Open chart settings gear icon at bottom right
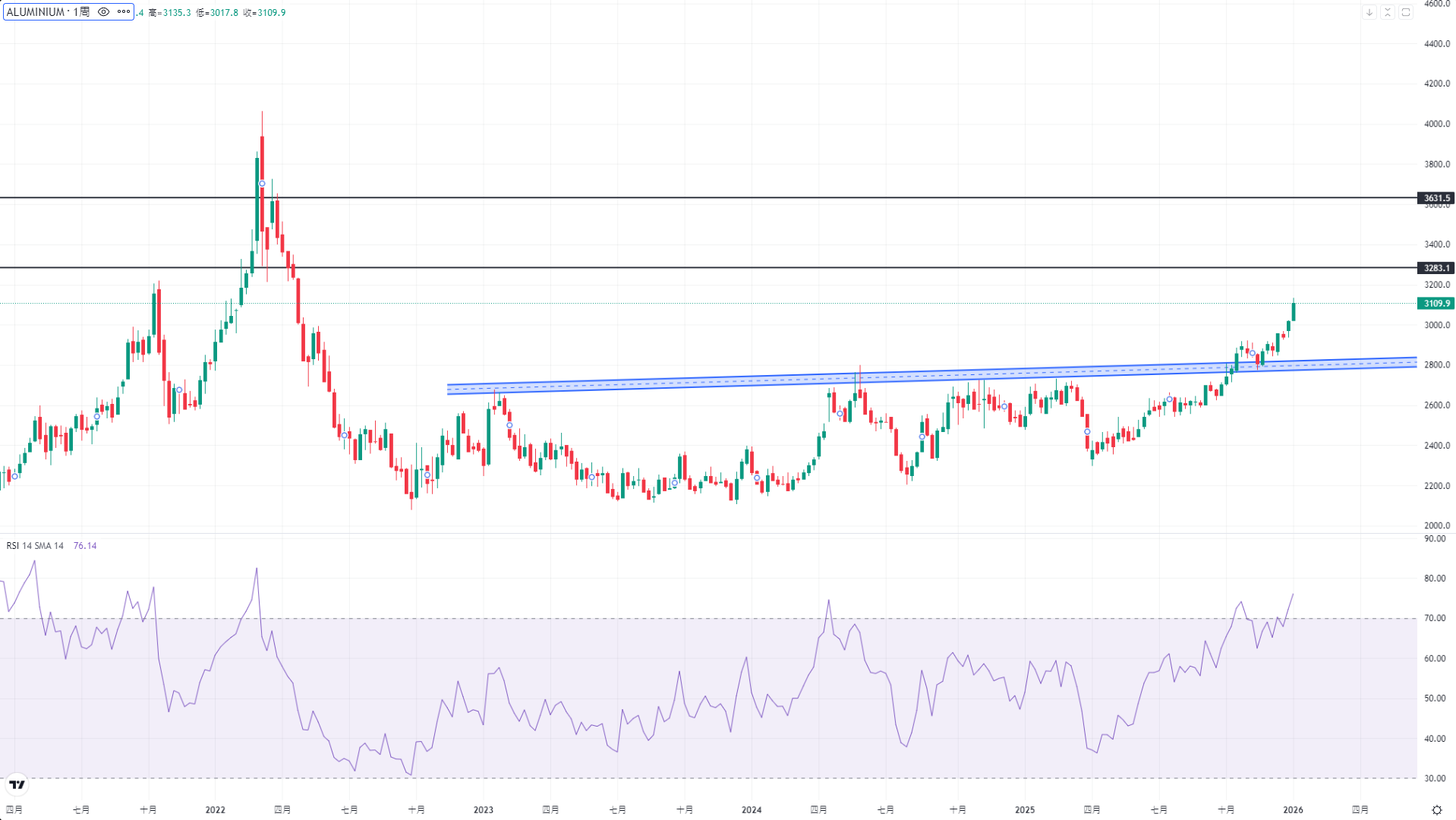Image resolution: width=1456 pixels, height=820 pixels. coord(1436,810)
